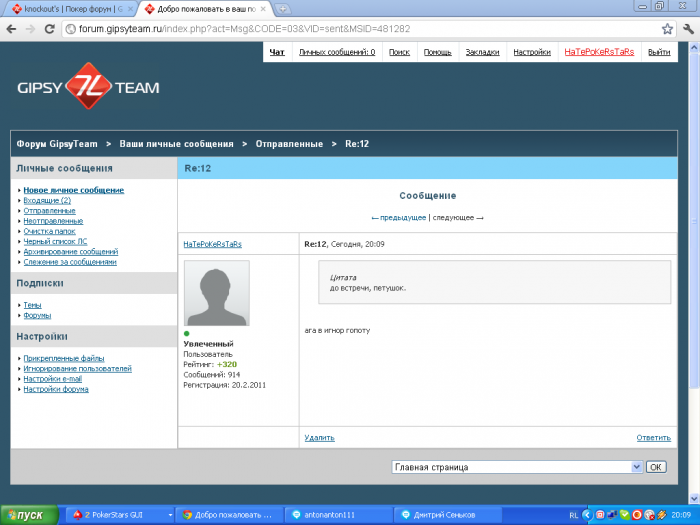The image size is (700, 525).
Task: Open the Чат link in top menu
Action: point(277,52)
